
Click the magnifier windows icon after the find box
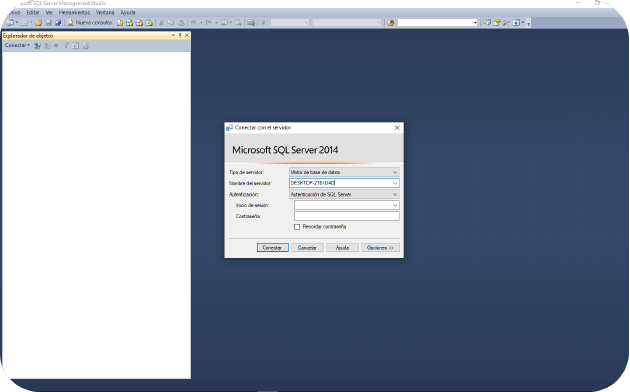point(487,22)
